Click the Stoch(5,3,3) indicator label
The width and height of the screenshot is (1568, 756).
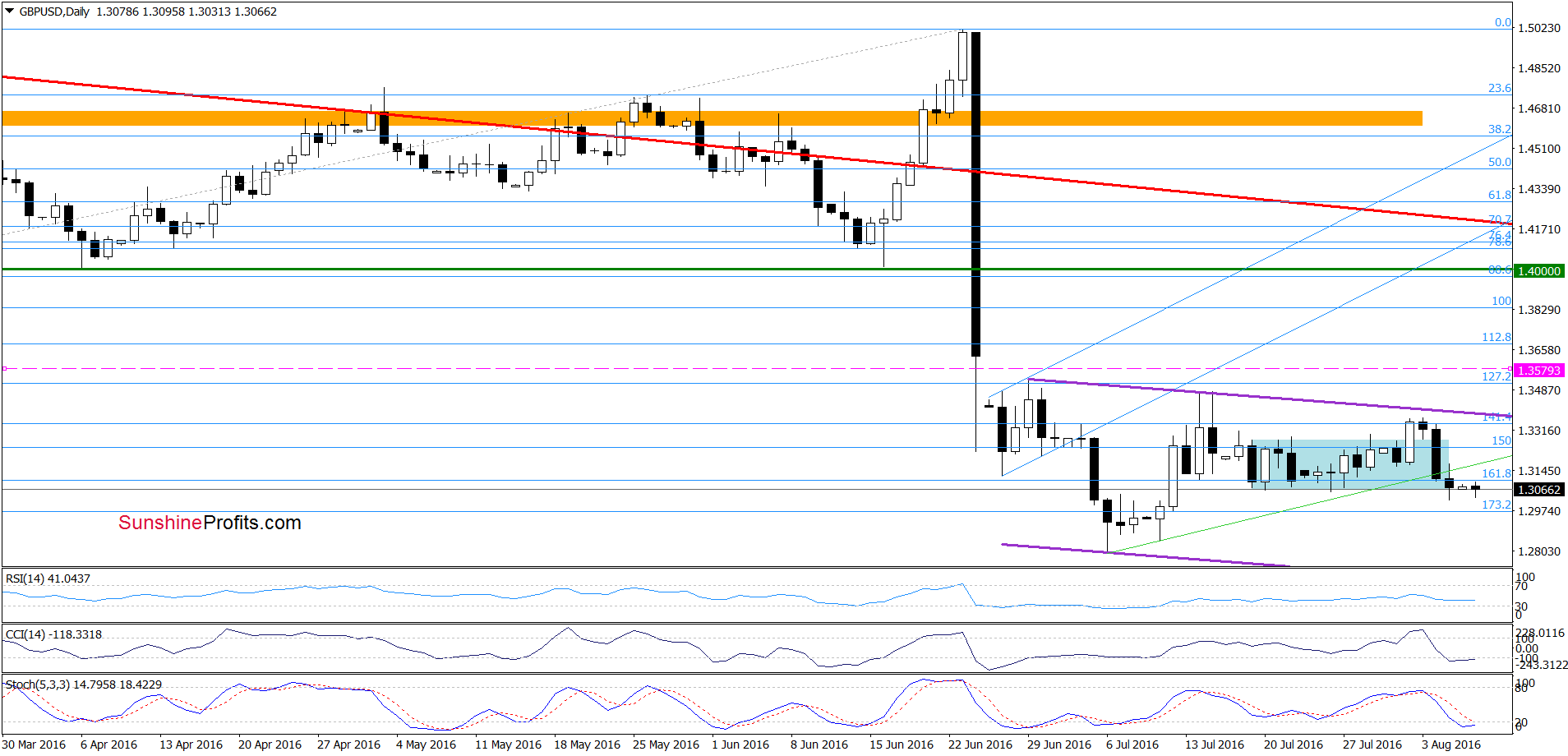(83, 685)
